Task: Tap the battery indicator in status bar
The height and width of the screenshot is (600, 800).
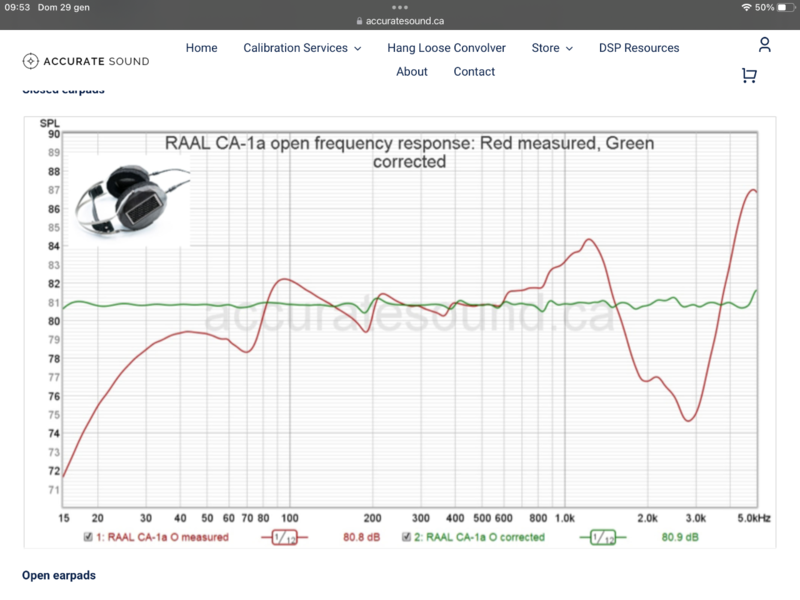Action: [780, 7]
